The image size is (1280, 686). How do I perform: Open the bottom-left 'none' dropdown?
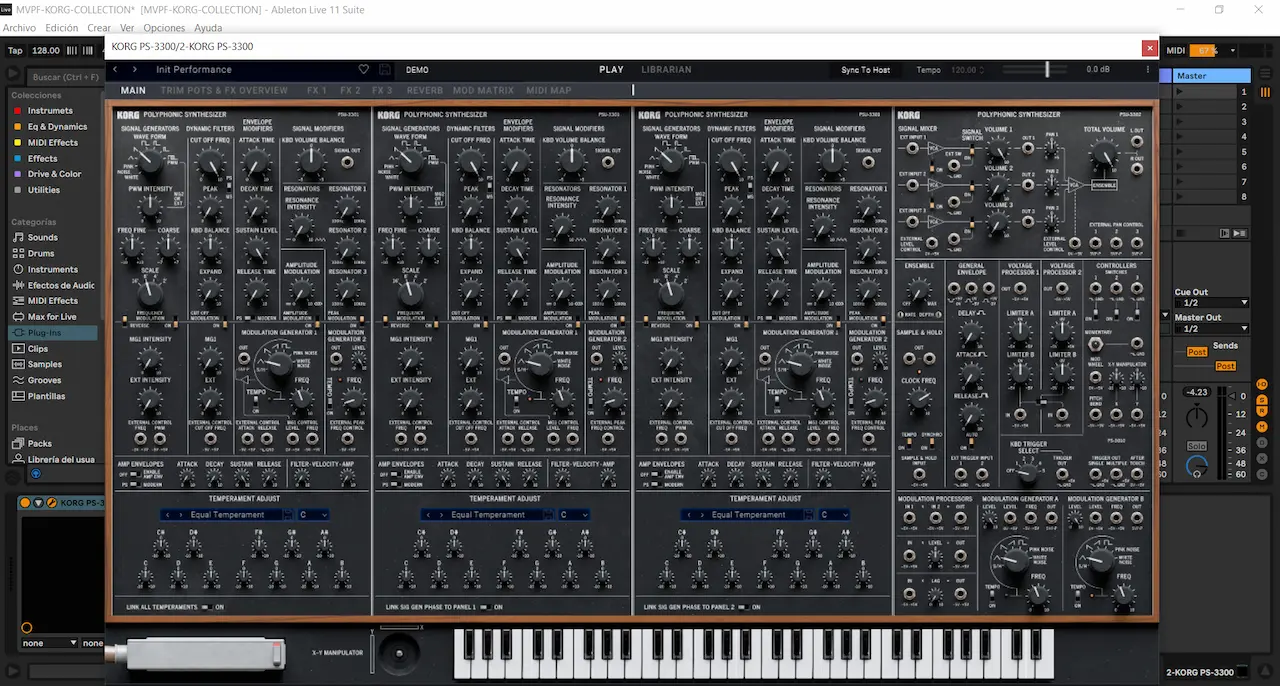48,643
